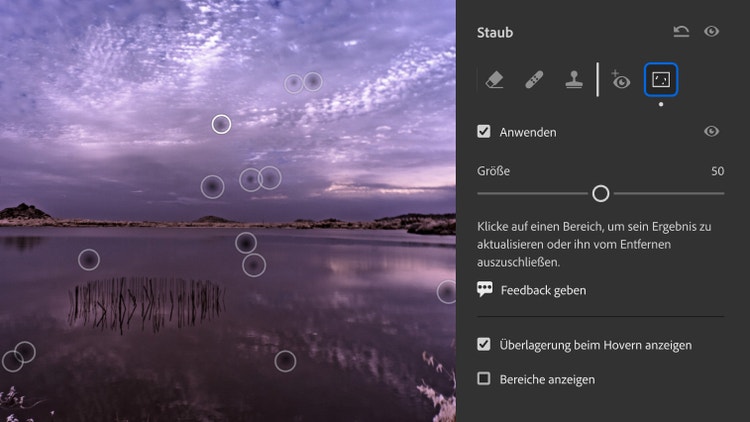Select the healing bandage tool

point(534,79)
